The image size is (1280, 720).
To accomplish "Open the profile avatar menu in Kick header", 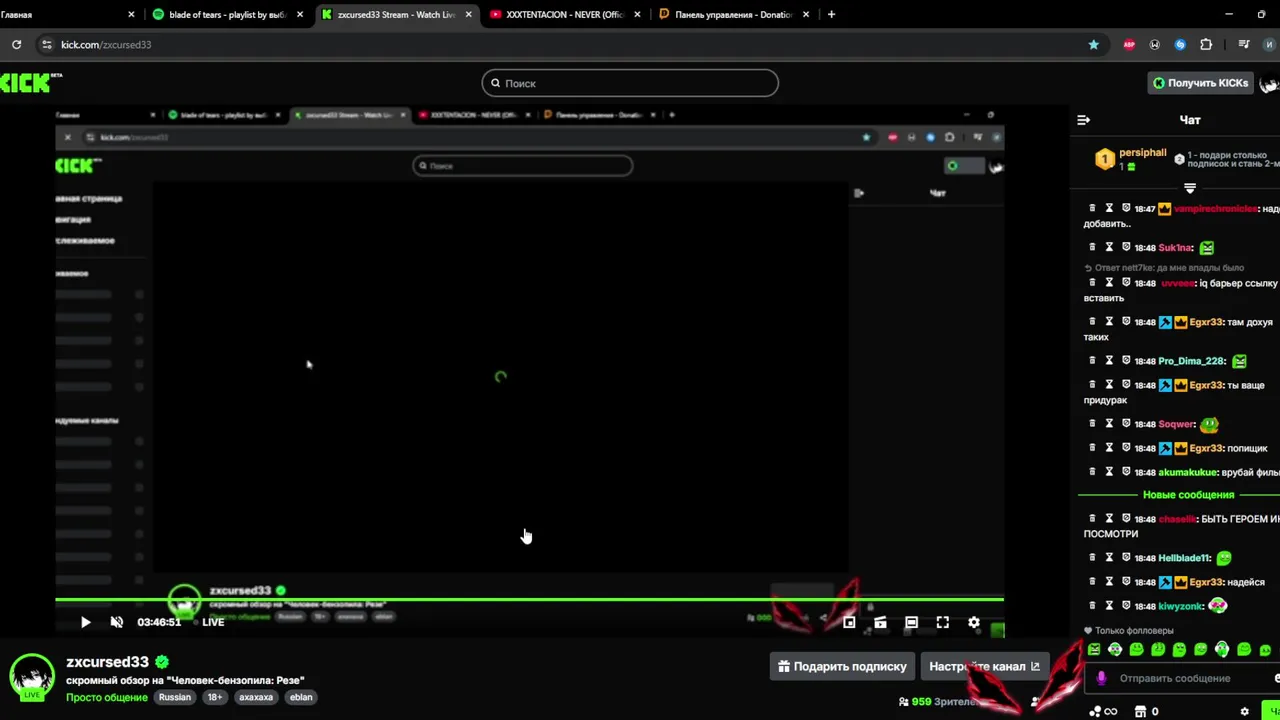I will (x=1270, y=84).
